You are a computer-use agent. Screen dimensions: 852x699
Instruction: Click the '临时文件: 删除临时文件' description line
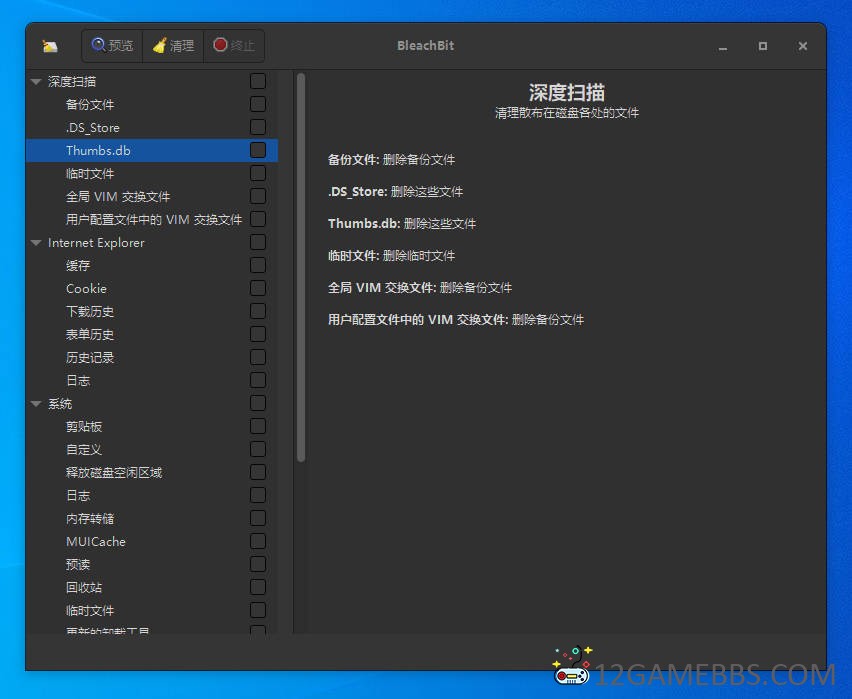[391, 255]
